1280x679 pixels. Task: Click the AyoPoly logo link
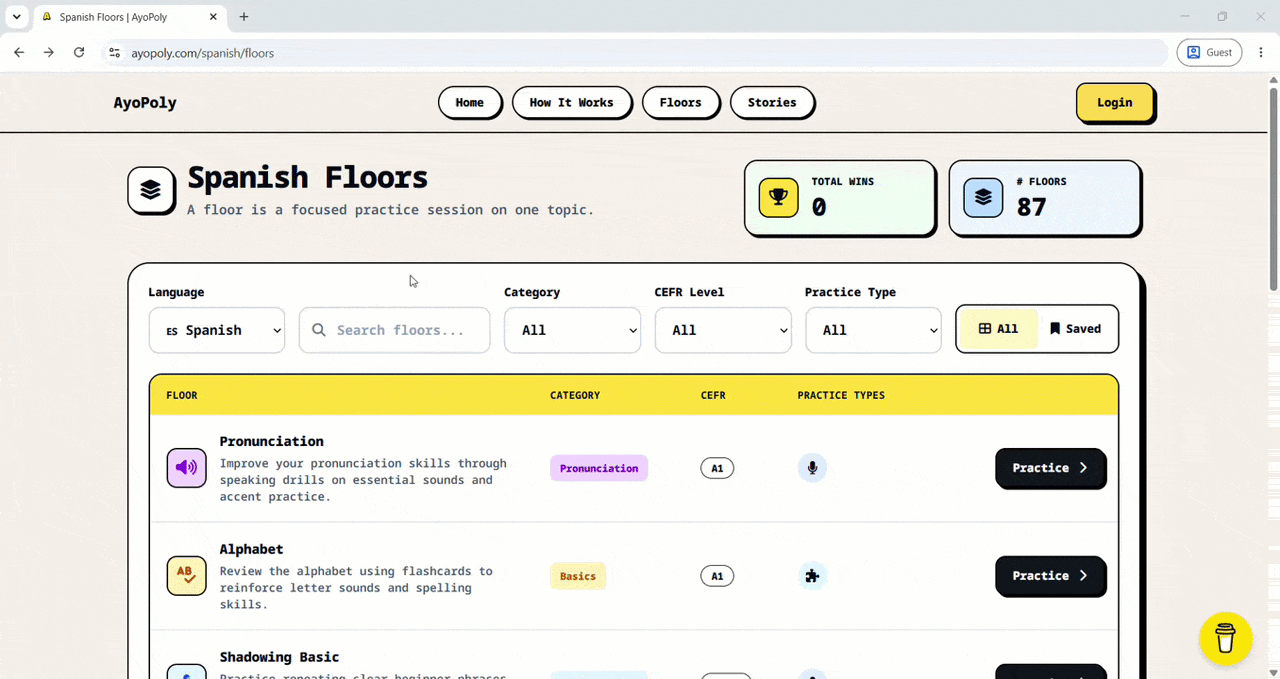pos(145,102)
